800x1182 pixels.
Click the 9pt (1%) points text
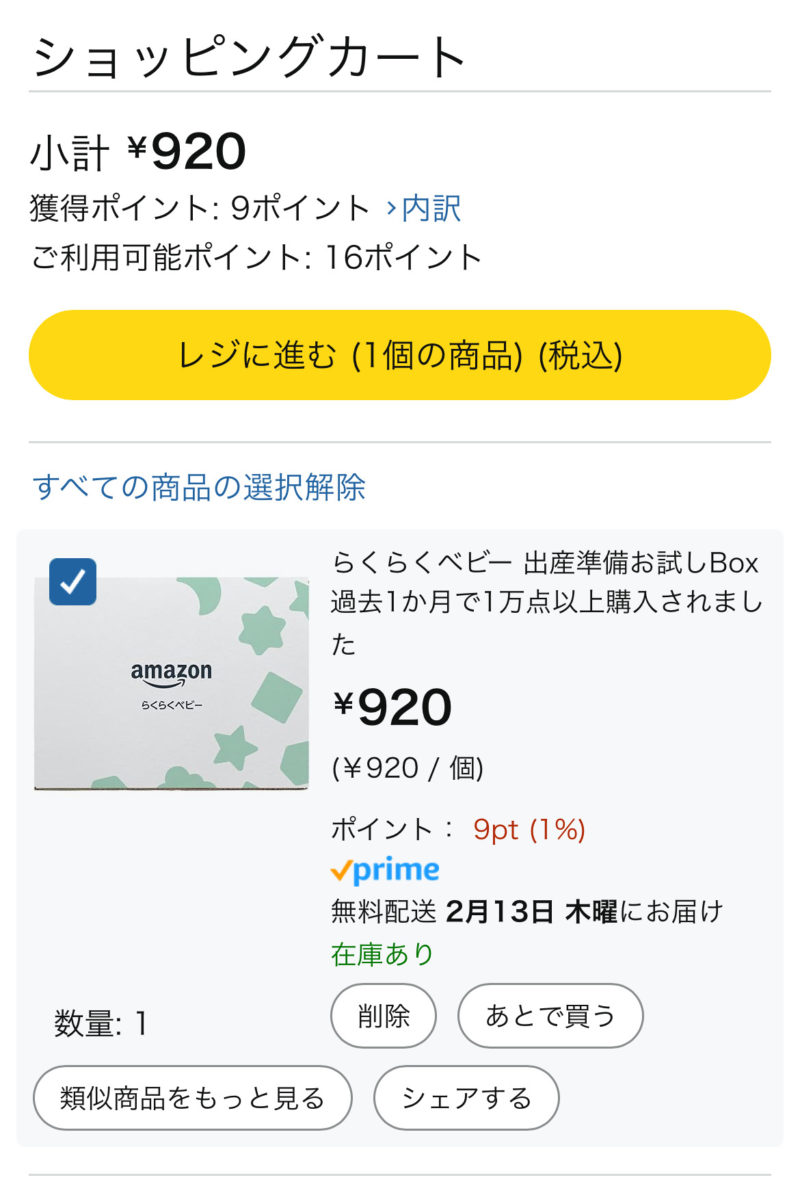[x=529, y=829]
